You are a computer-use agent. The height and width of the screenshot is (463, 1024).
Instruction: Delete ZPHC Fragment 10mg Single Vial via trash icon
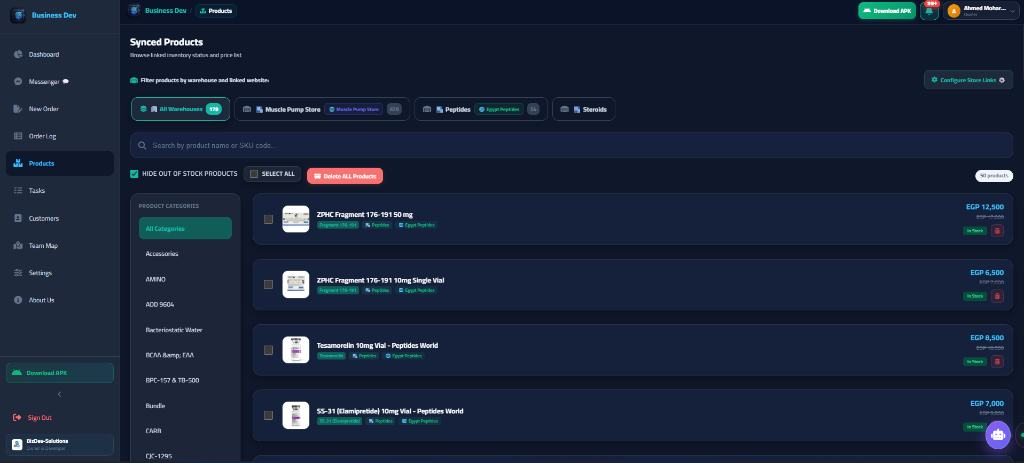point(997,296)
